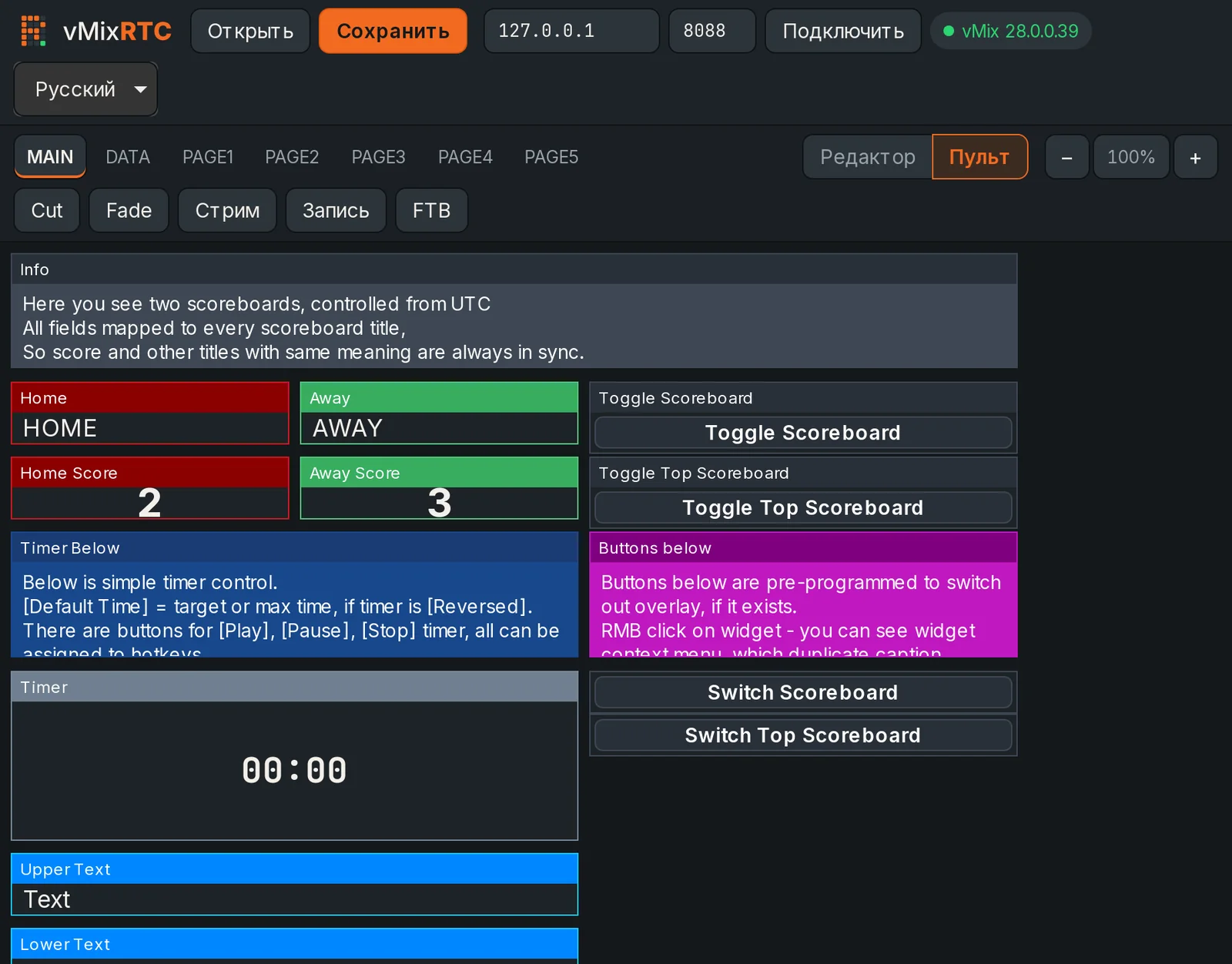1232x964 pixels.
Task: Switch to the MAIN tab
Action: point(50,157)
